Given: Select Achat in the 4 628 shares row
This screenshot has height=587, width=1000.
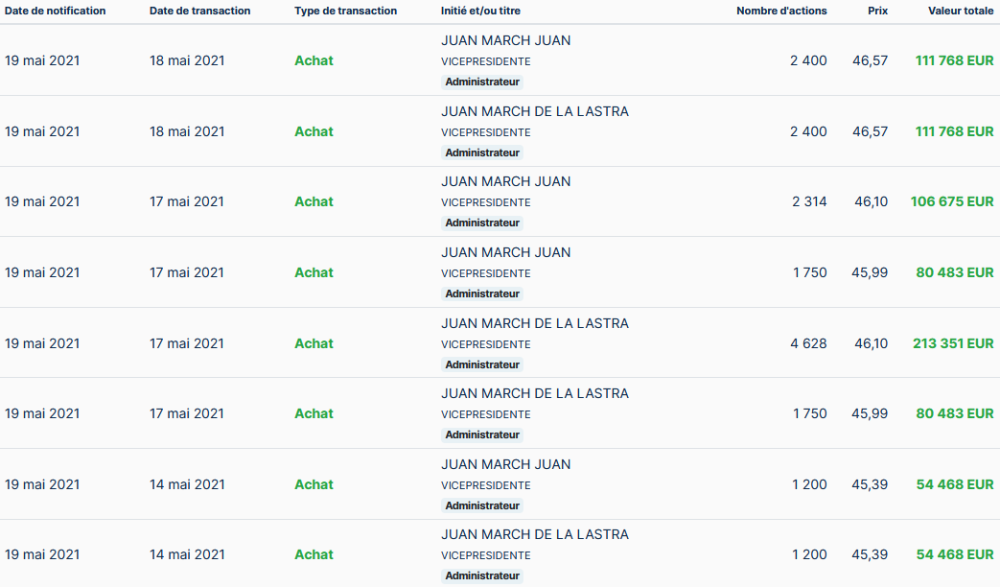Looking at the screenshot, I should click(314, 343).
